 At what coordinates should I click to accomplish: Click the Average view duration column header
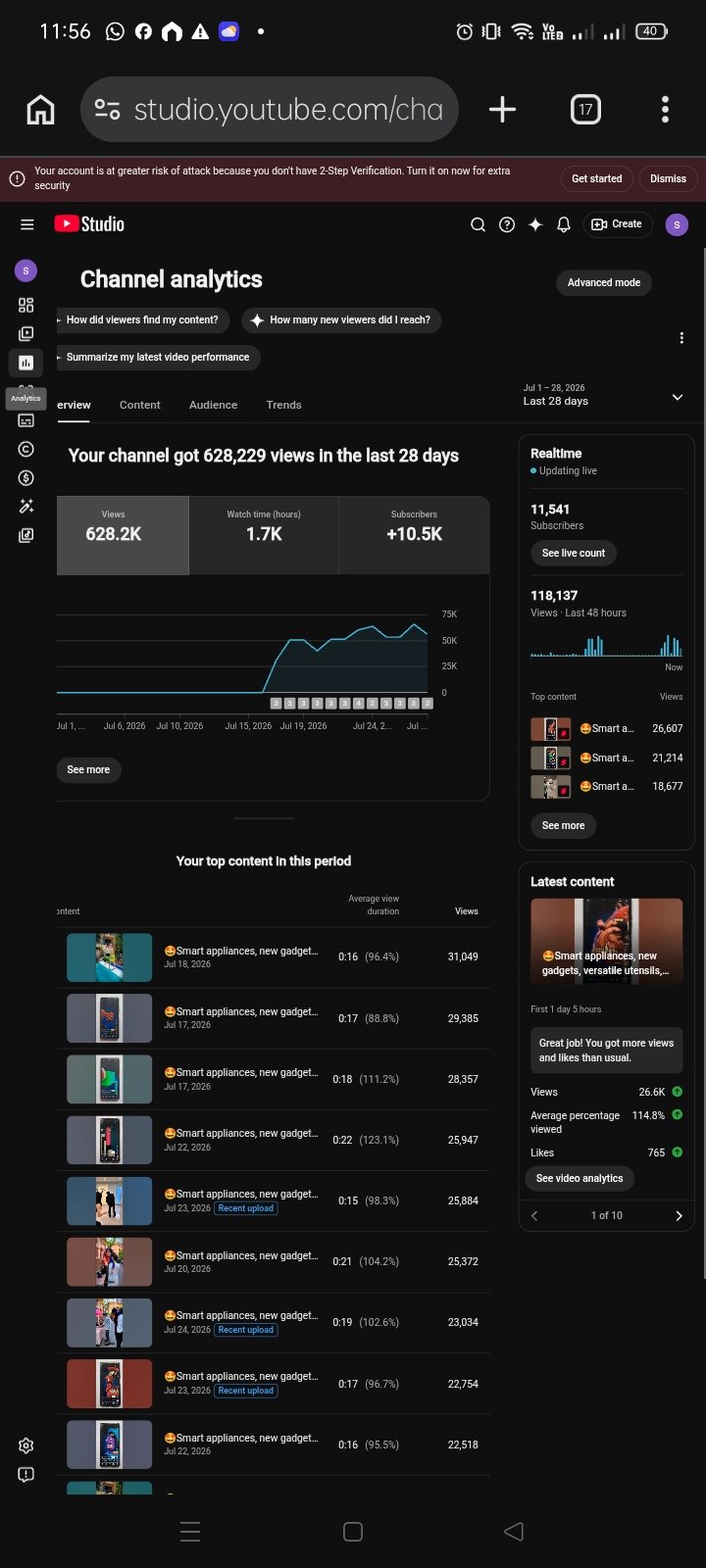click(374, 905)
